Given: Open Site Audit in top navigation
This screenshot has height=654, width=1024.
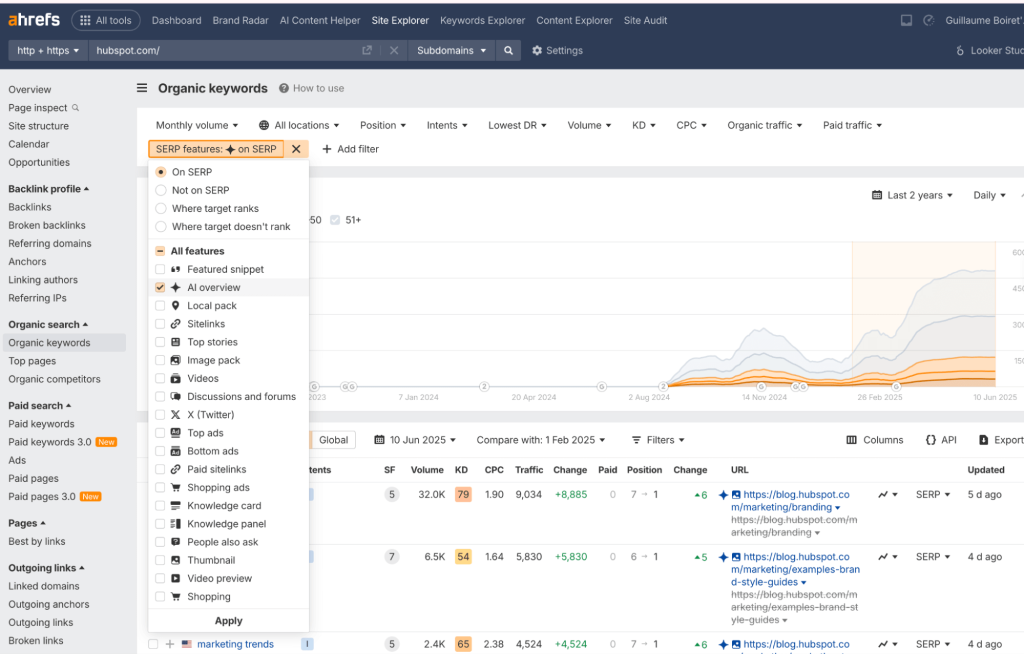Looking at the screenshot, I should click(x=645, y=20).
